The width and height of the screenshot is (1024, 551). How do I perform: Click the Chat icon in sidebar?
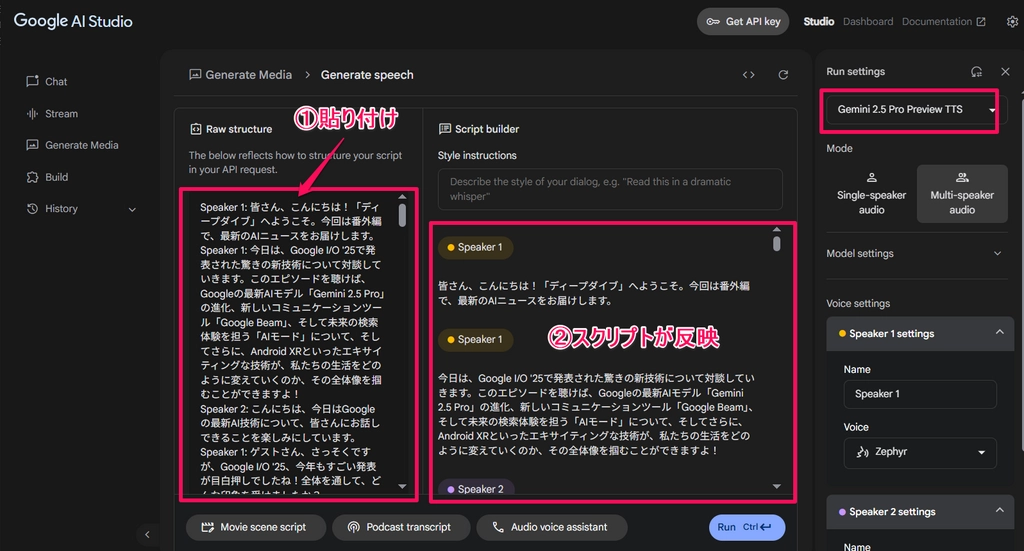point(32,82)
